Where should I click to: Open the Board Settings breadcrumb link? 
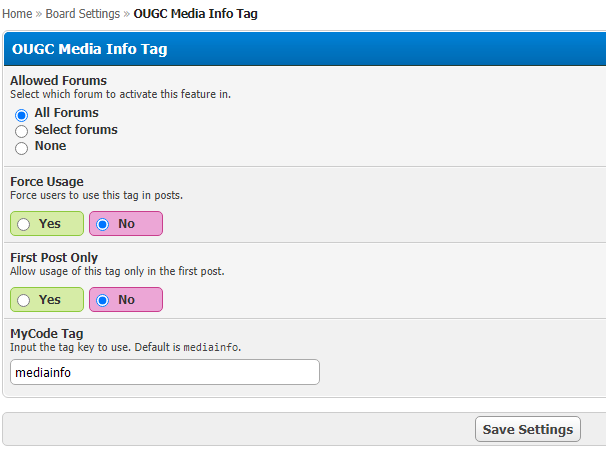pos(82,14)
